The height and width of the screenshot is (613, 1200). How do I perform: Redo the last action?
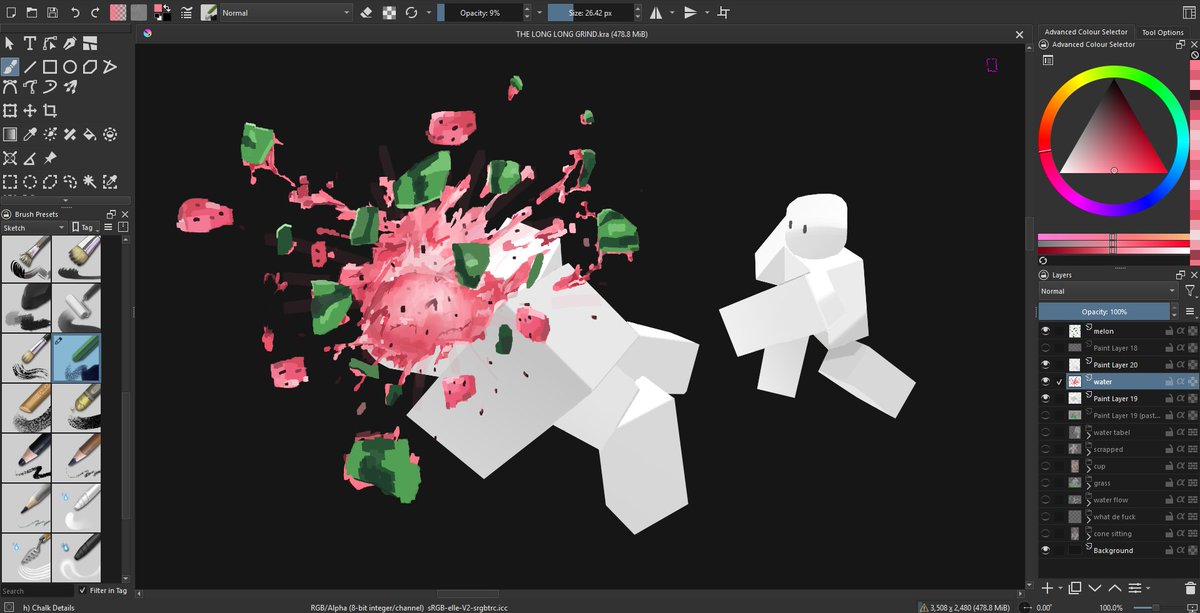point(95,13)
